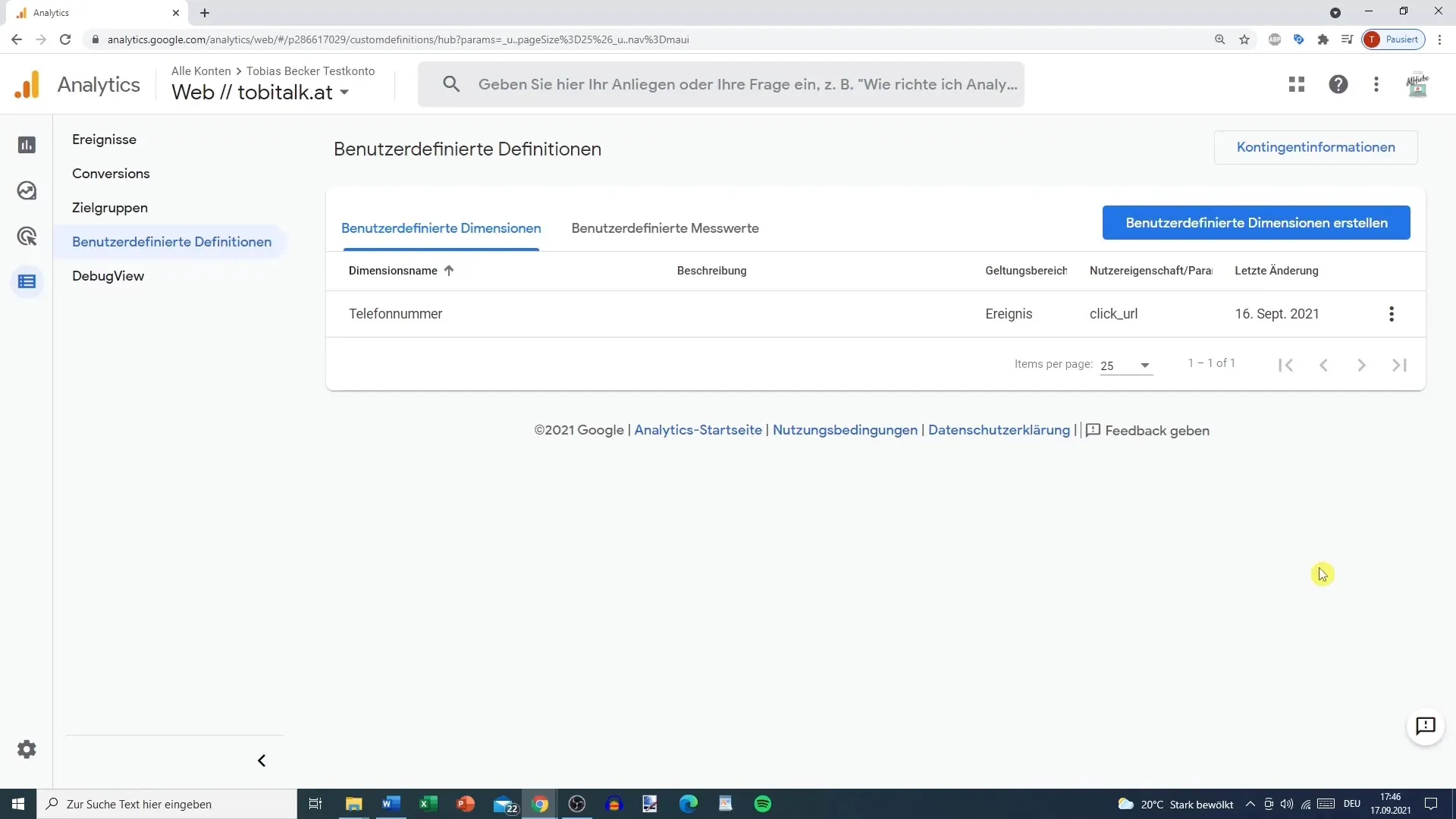
Task: Navigate to next page using right arrow
Action: tap(1362, 365)
